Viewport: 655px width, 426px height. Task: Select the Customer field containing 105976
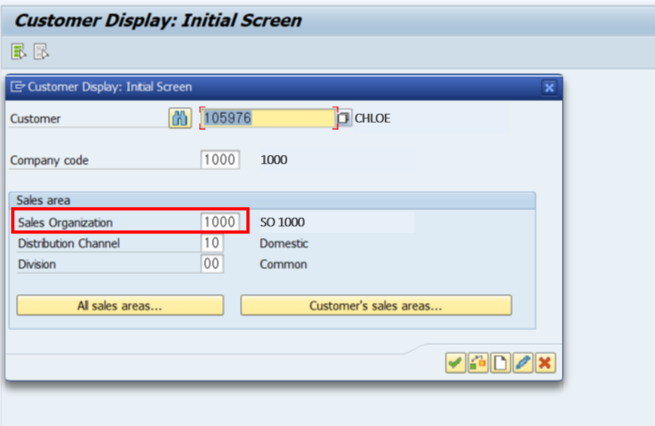click(x=269, y=118)
